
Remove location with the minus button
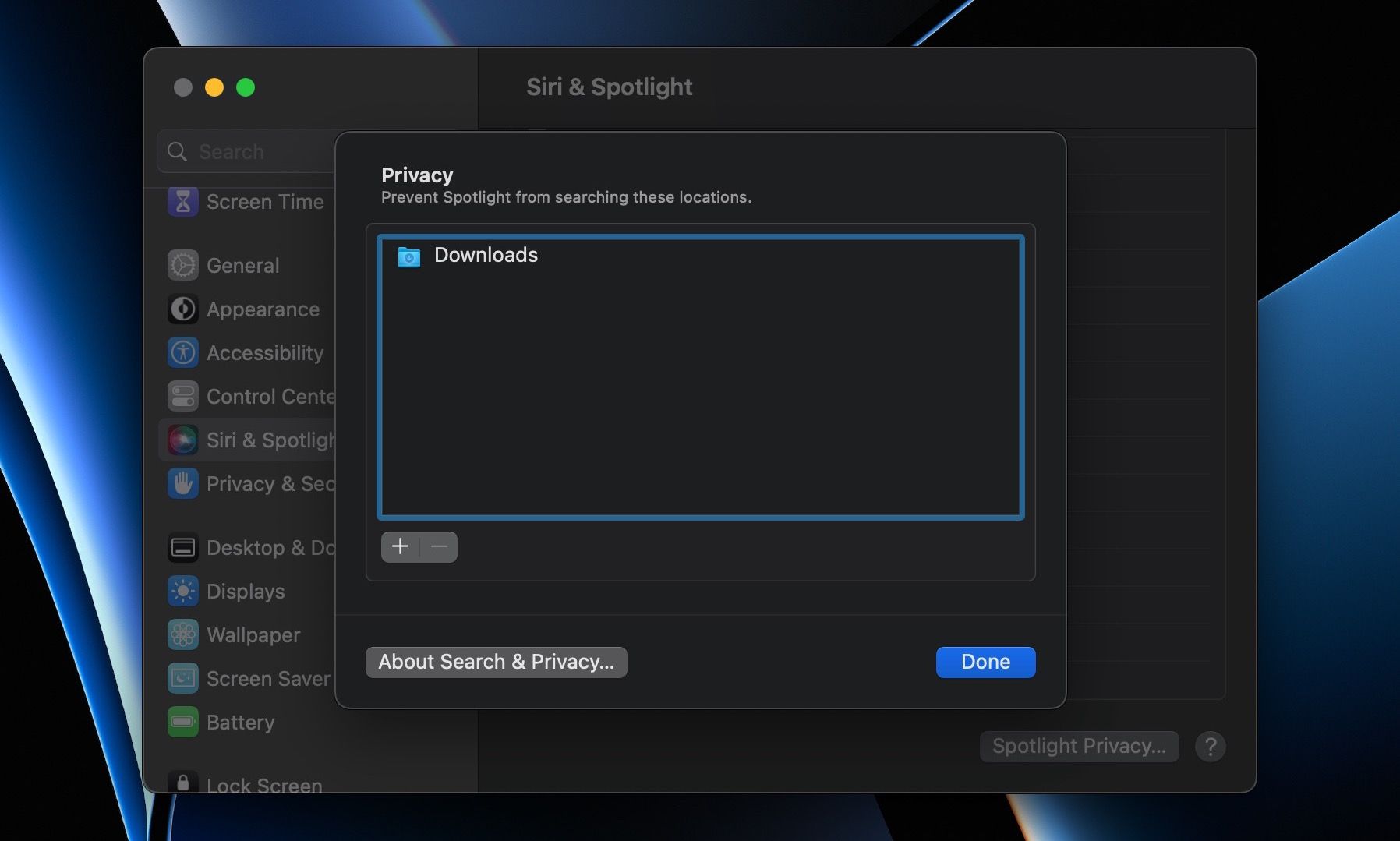click(x=439, y=547)
